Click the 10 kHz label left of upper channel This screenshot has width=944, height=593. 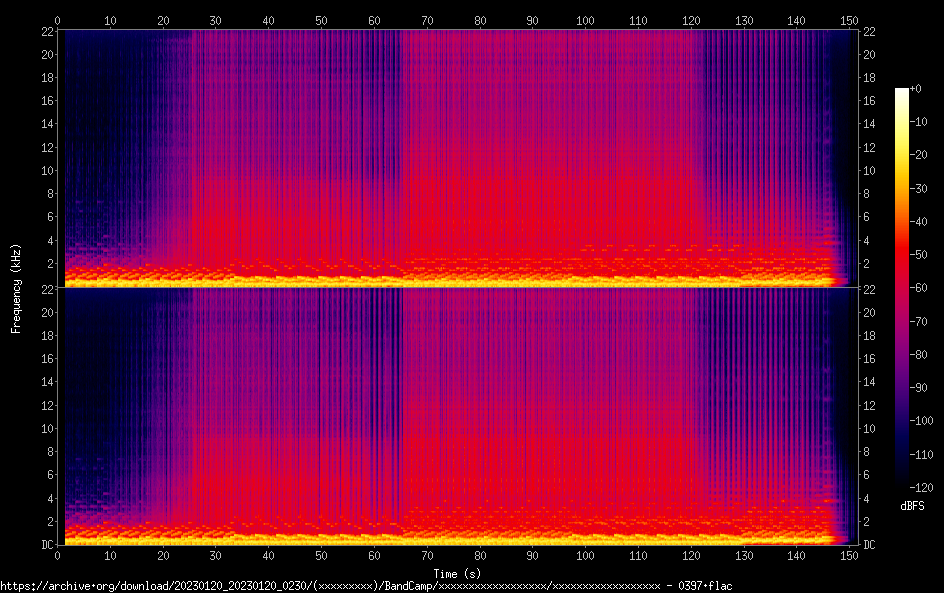click(x=46, y=170)
